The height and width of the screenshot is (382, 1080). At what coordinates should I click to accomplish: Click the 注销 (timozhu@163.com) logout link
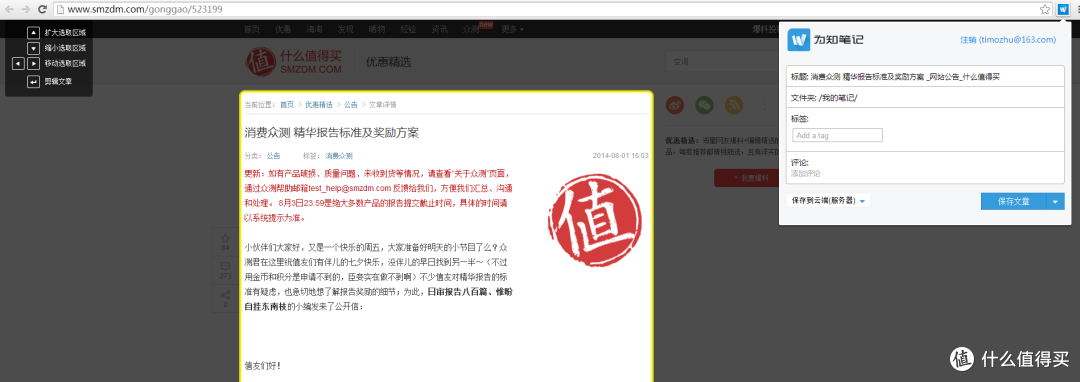pos(1008,40)
